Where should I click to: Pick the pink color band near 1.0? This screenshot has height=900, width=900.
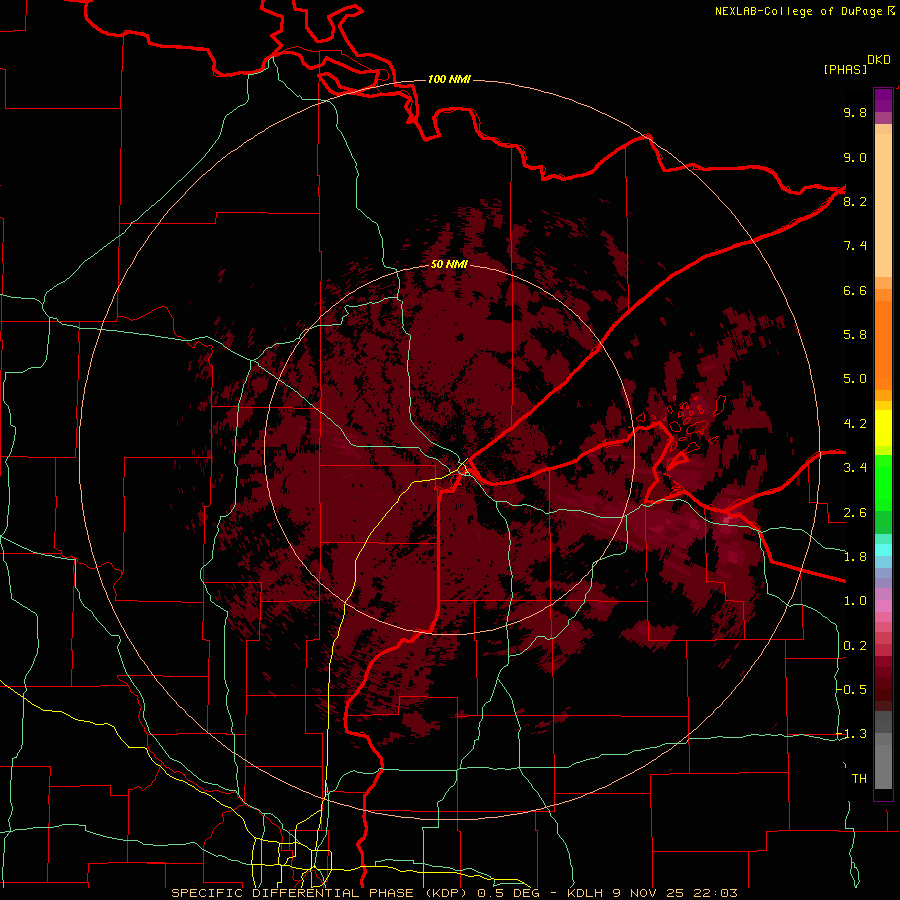pos(883,606)
